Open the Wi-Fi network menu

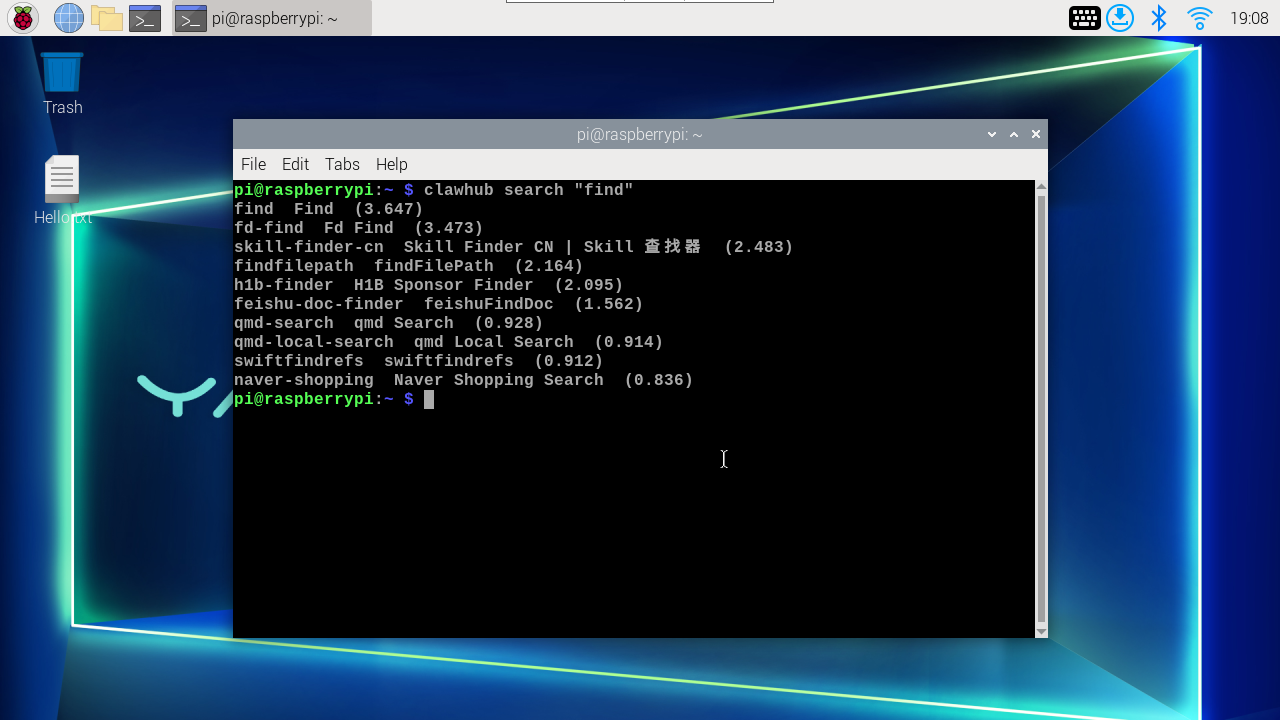point(1199,18)
